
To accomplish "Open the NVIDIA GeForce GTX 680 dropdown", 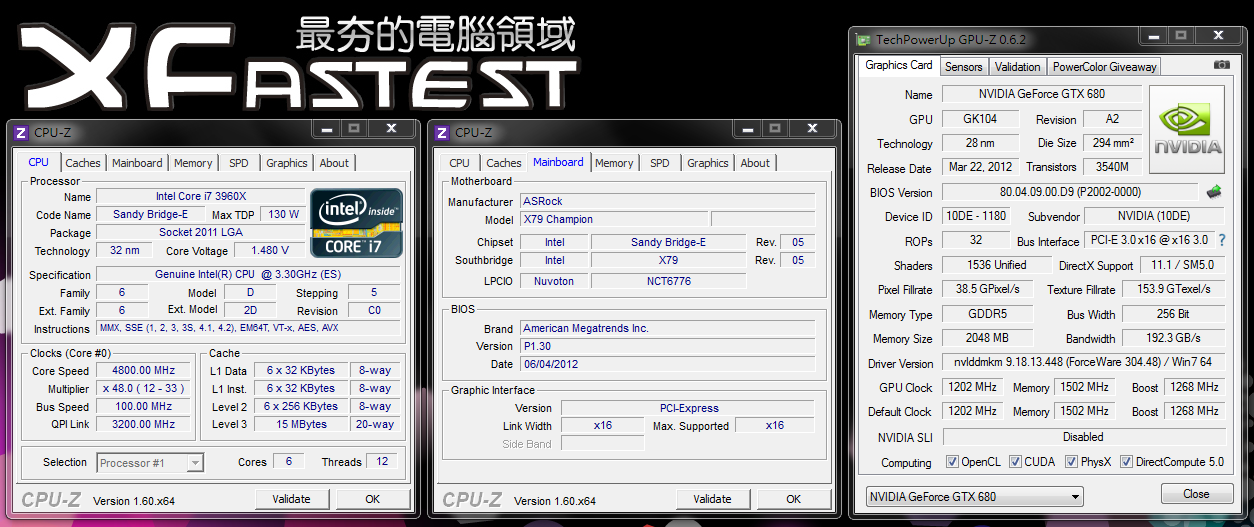I will click(x=974, y=496).
